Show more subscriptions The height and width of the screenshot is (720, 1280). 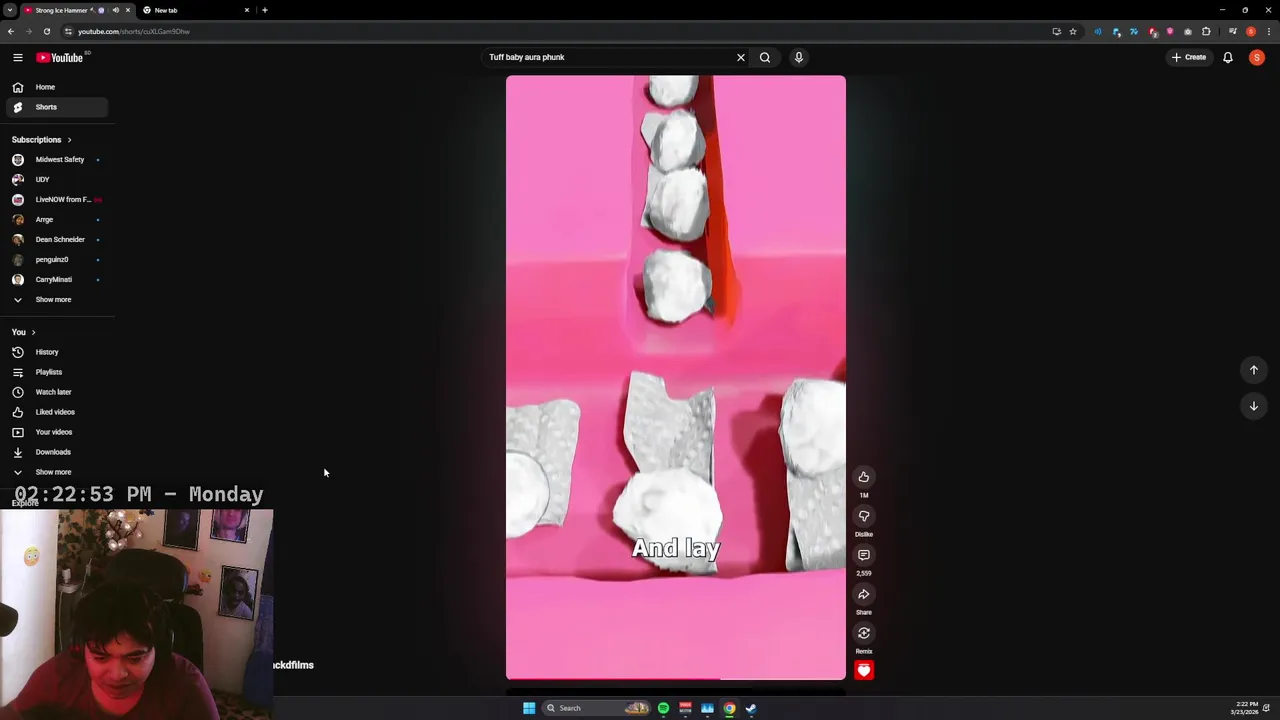pyautogui.click(x=55, y=300)
